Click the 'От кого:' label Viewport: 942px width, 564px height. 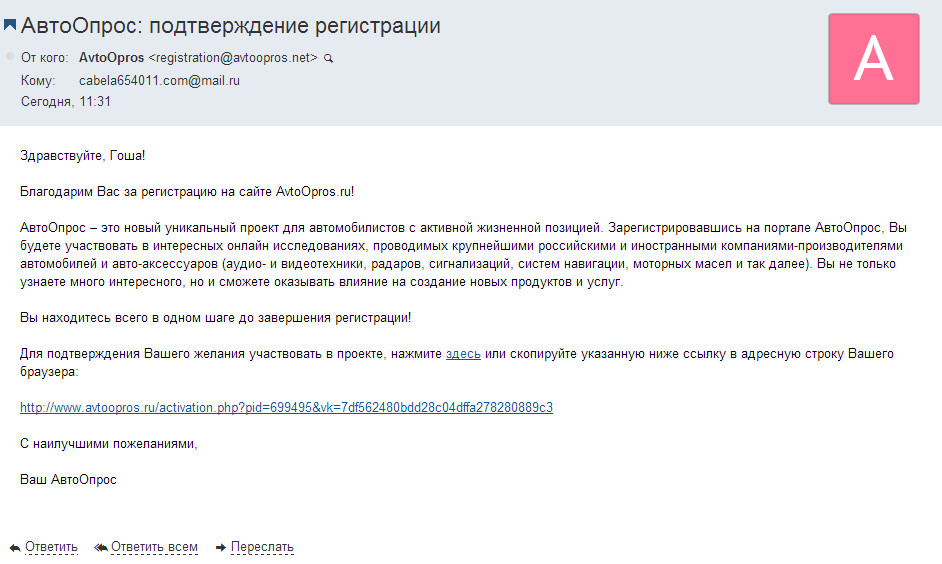click(44, 58)
